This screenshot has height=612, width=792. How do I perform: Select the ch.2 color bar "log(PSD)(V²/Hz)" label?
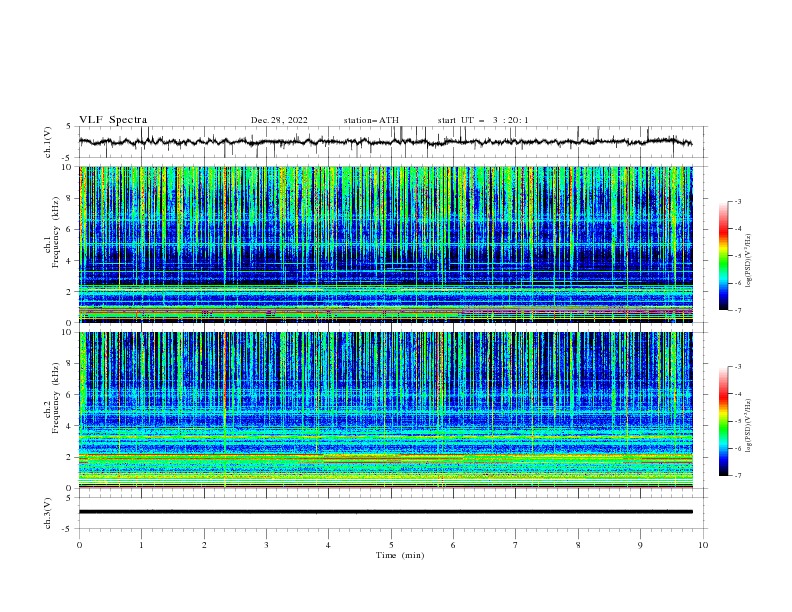click(x=749, y=426)
